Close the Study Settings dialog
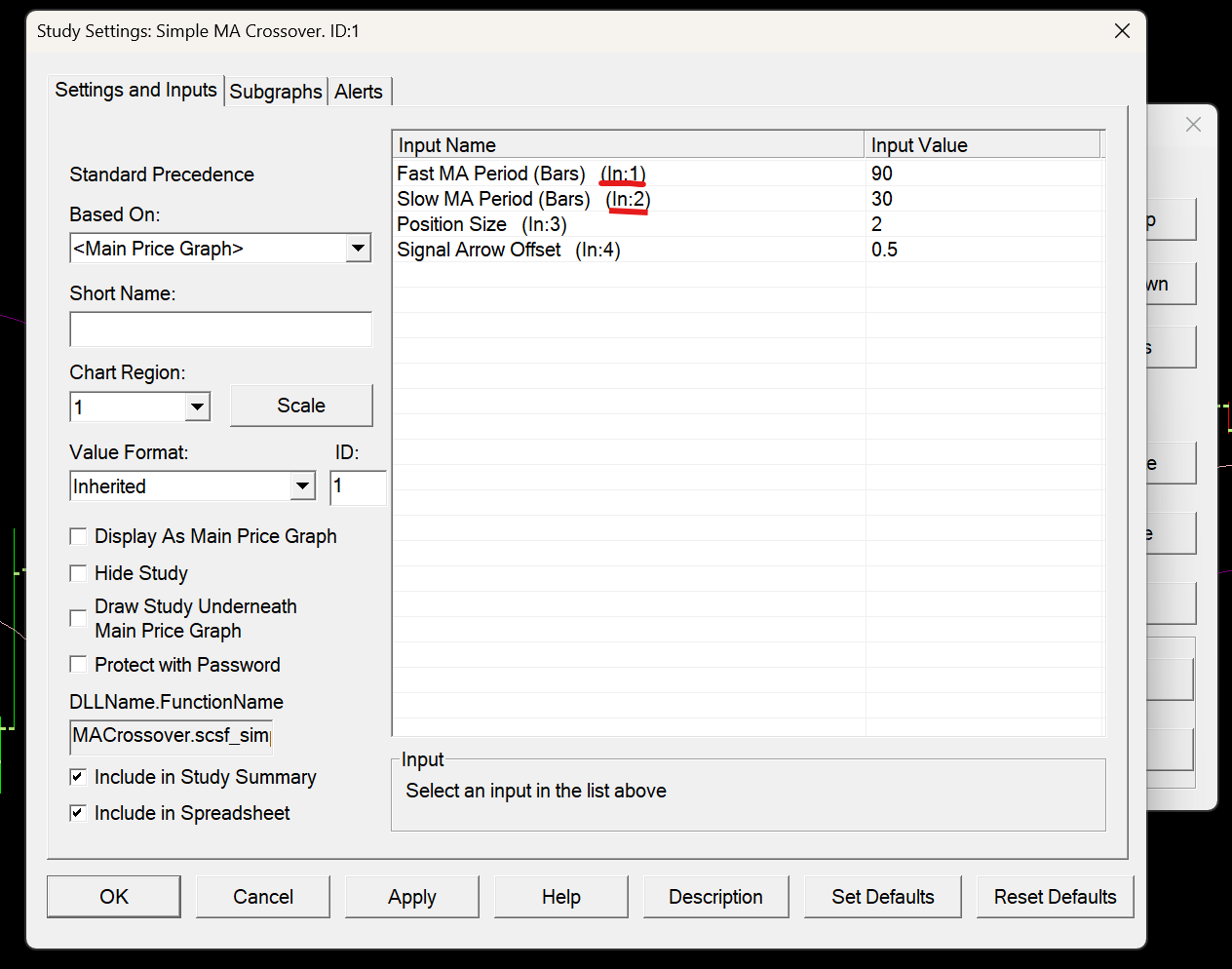 (1122, 31)
